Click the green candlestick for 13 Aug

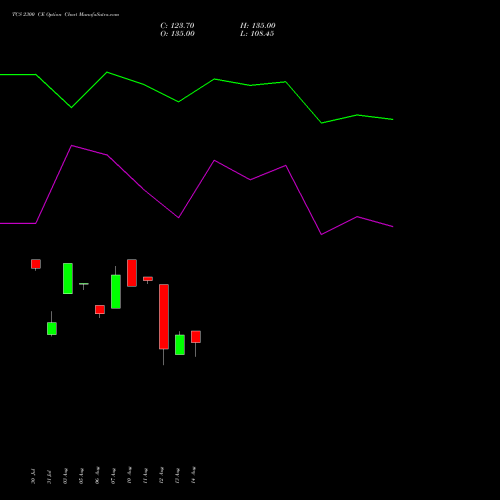(x=180, y=345)
